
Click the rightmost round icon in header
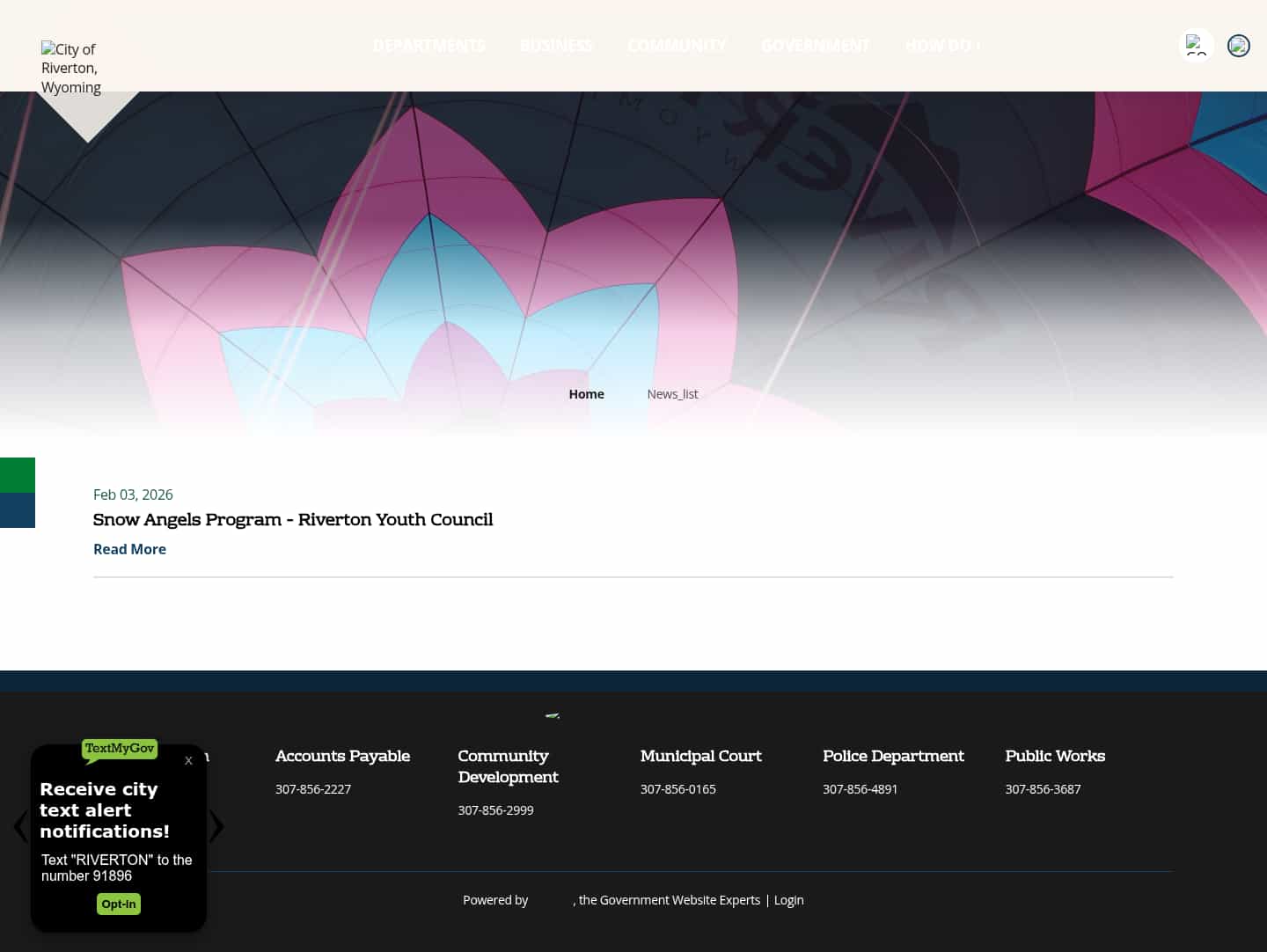click(x=1239, y=46)
